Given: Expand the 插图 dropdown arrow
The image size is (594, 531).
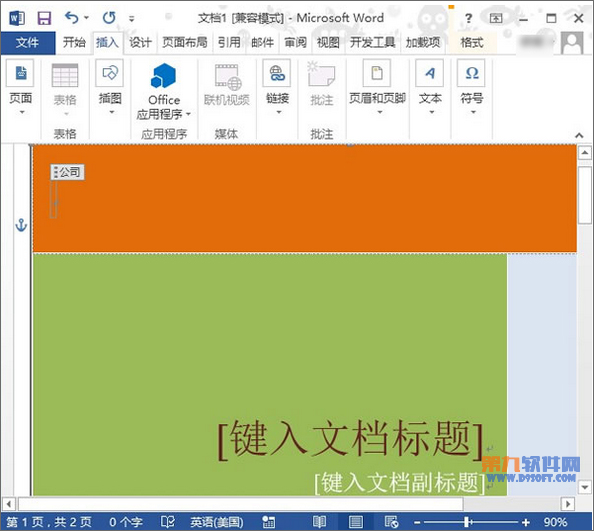Looking at the screenshot, I should (x=112, y=112).
